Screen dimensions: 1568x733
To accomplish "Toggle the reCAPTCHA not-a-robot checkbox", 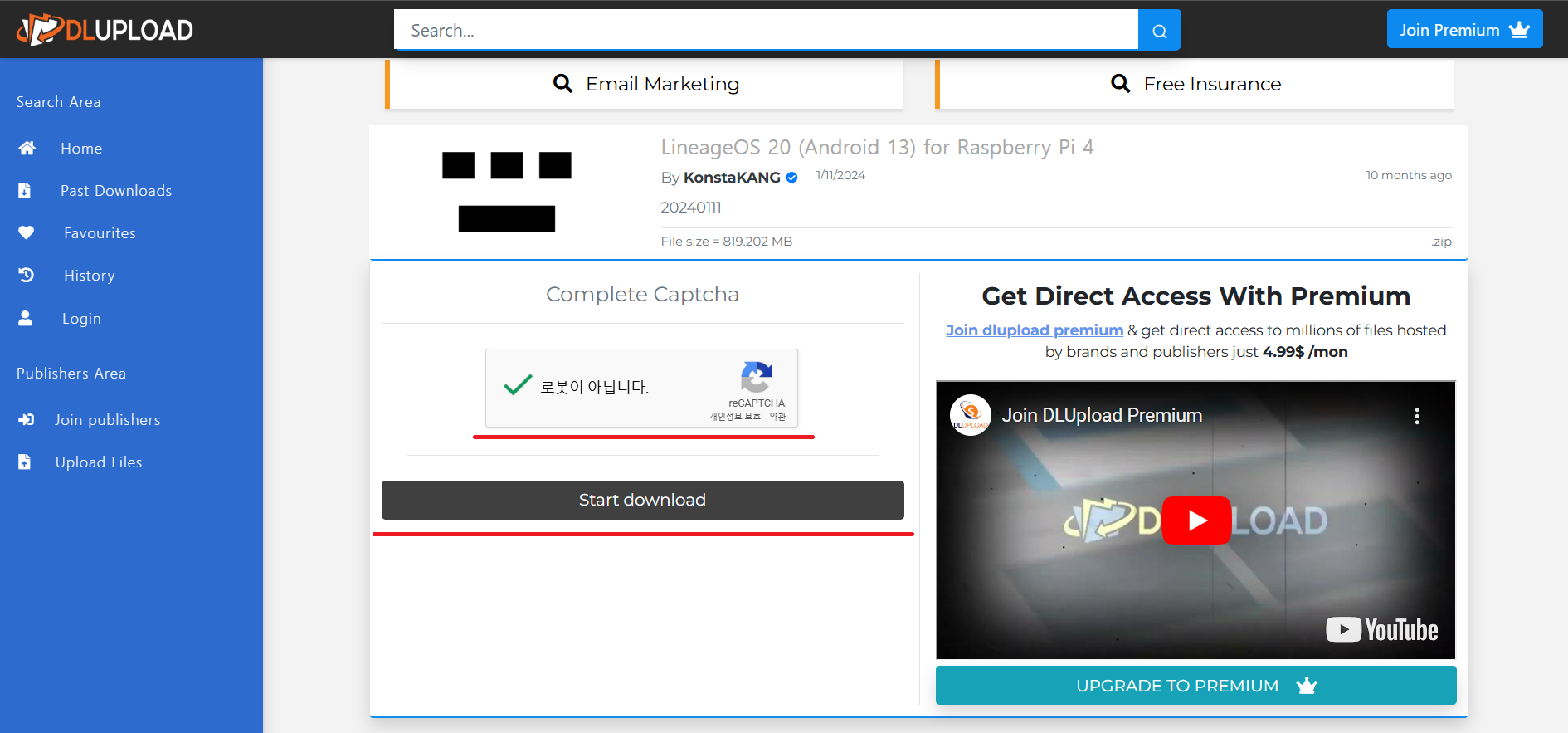I will (518, 385).
